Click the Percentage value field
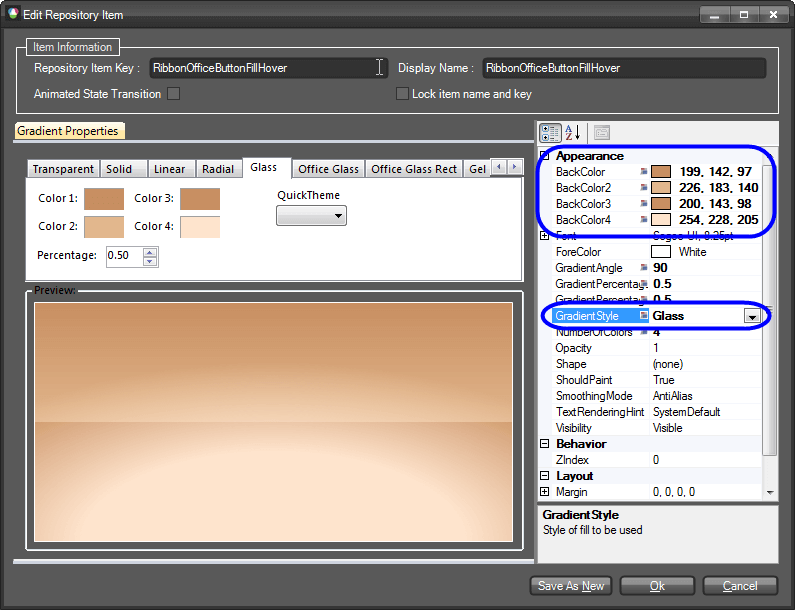795x610 pixels. click(125, 256)
